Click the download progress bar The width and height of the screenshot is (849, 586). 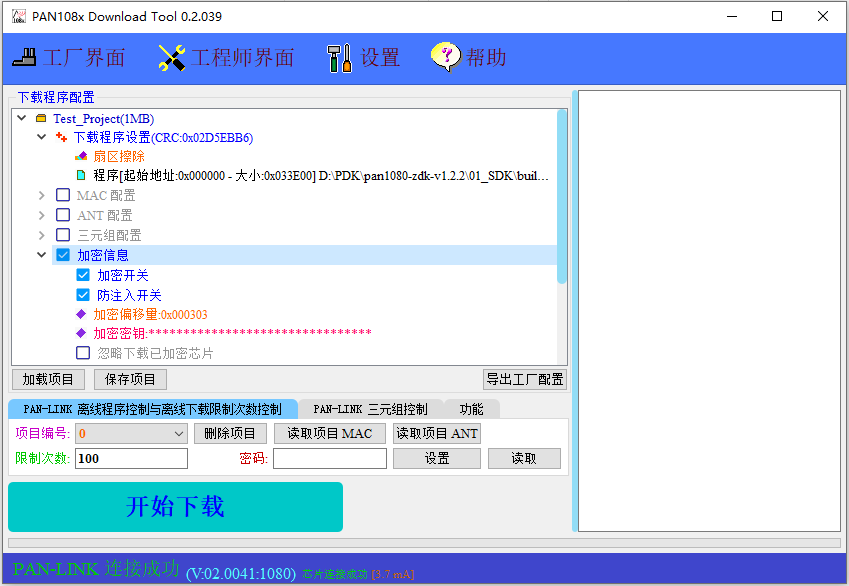click(x=424, y=543)
